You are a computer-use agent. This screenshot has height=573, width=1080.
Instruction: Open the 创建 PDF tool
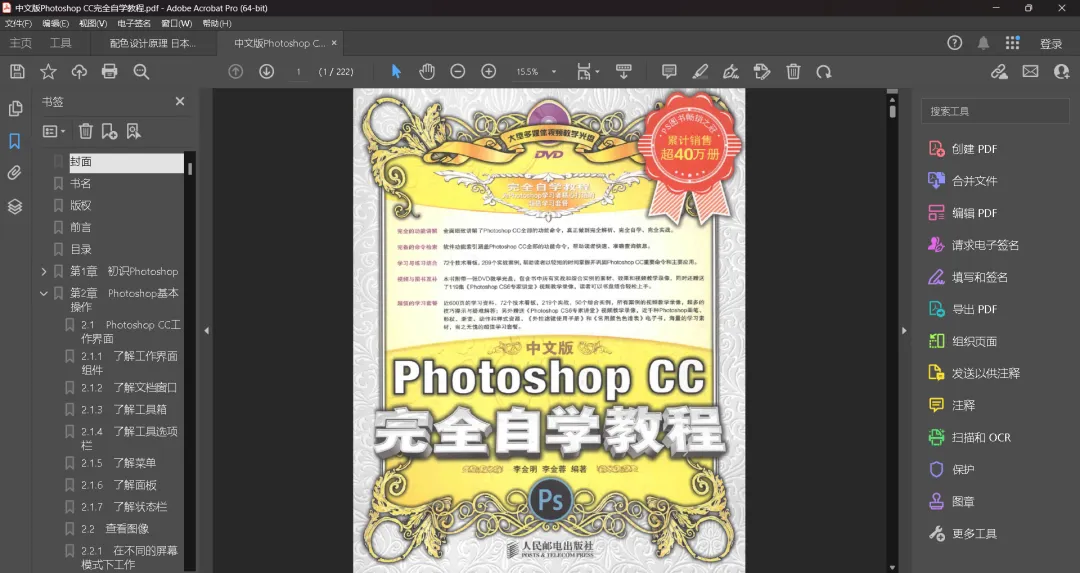963,149
